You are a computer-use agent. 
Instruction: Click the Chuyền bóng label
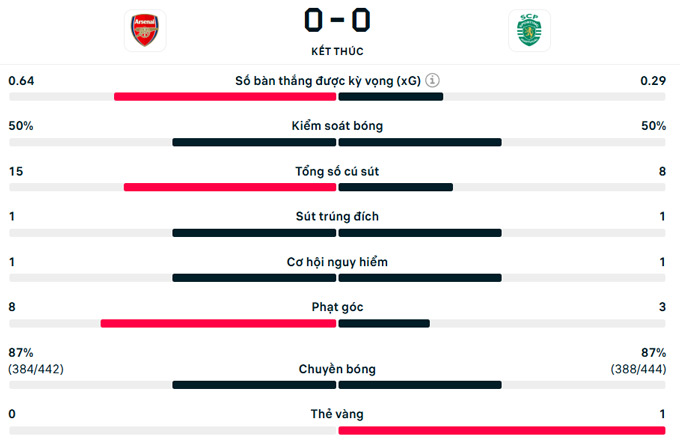337,369
